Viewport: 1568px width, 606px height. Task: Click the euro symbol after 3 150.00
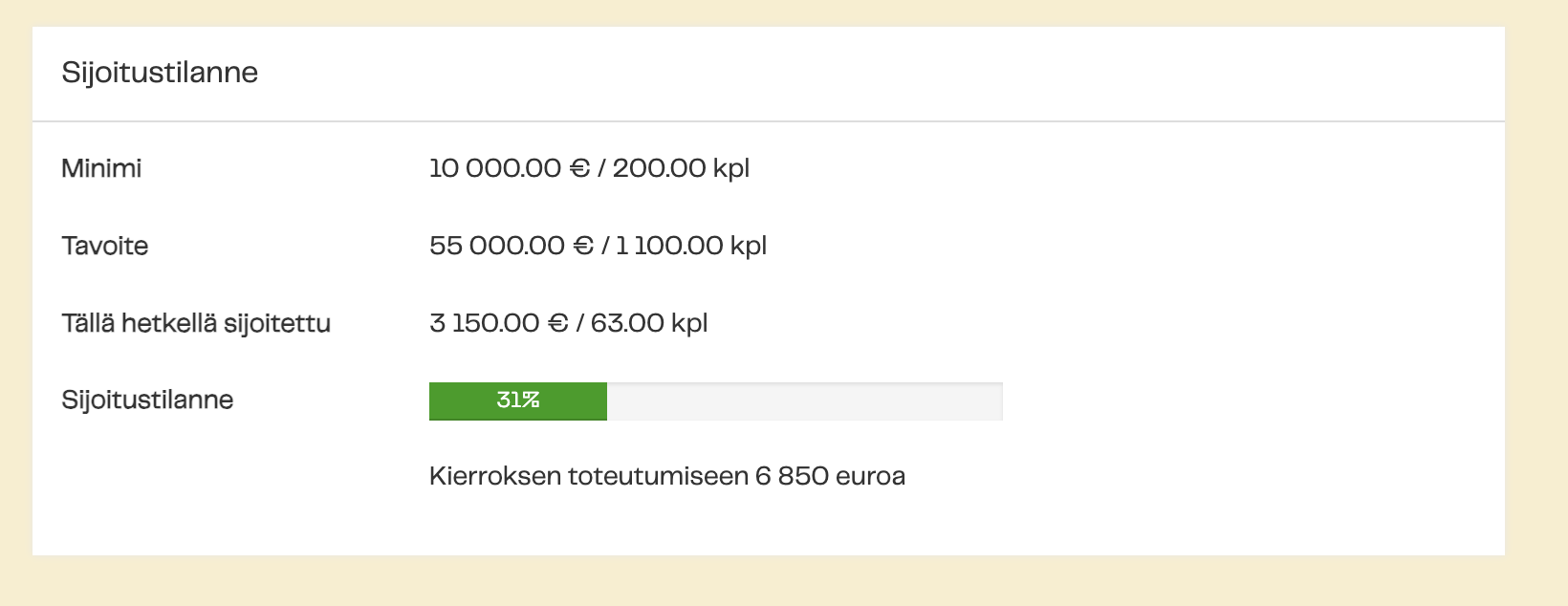558,324
